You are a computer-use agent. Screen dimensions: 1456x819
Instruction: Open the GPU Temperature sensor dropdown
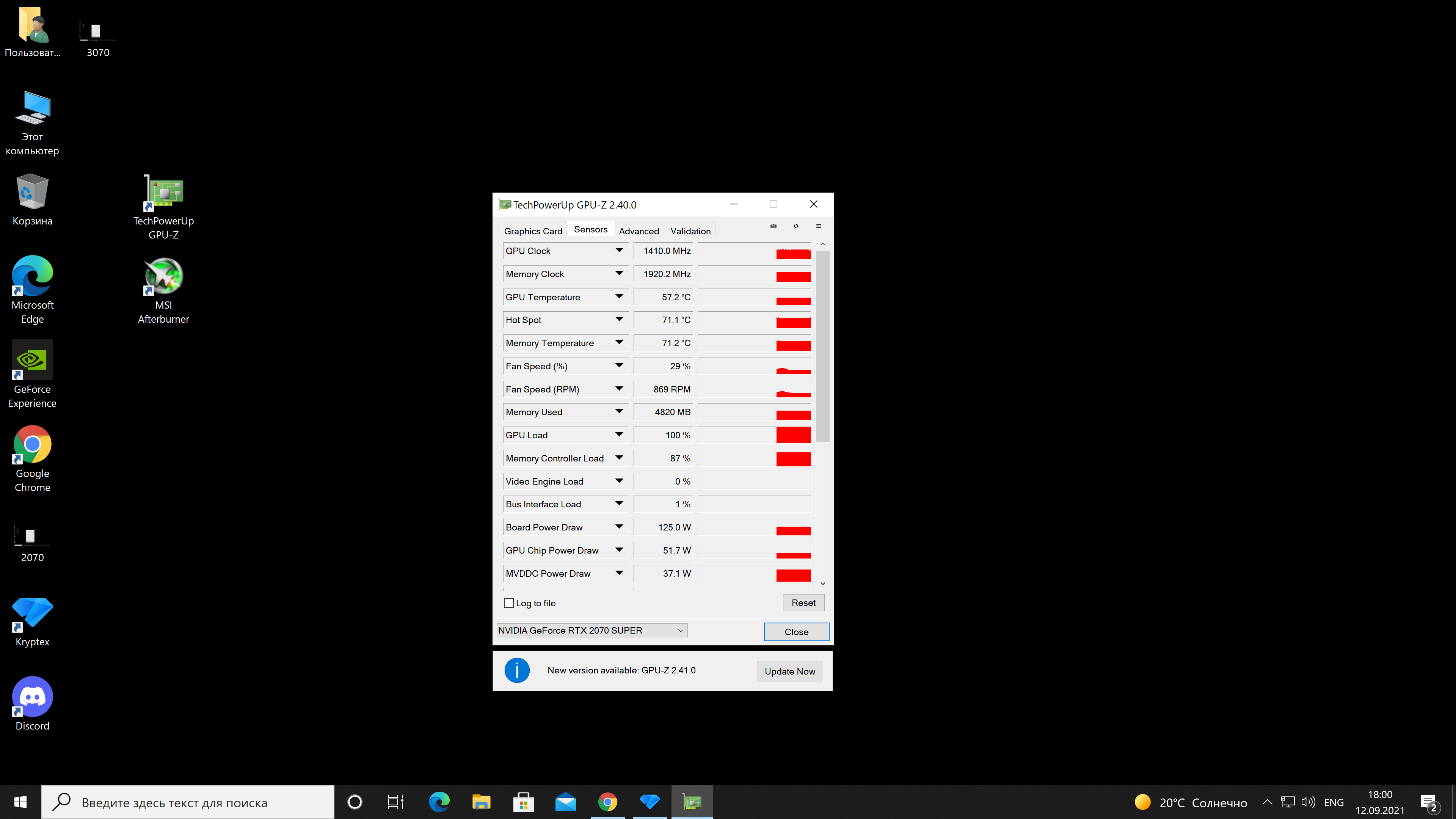coord(619,297)
